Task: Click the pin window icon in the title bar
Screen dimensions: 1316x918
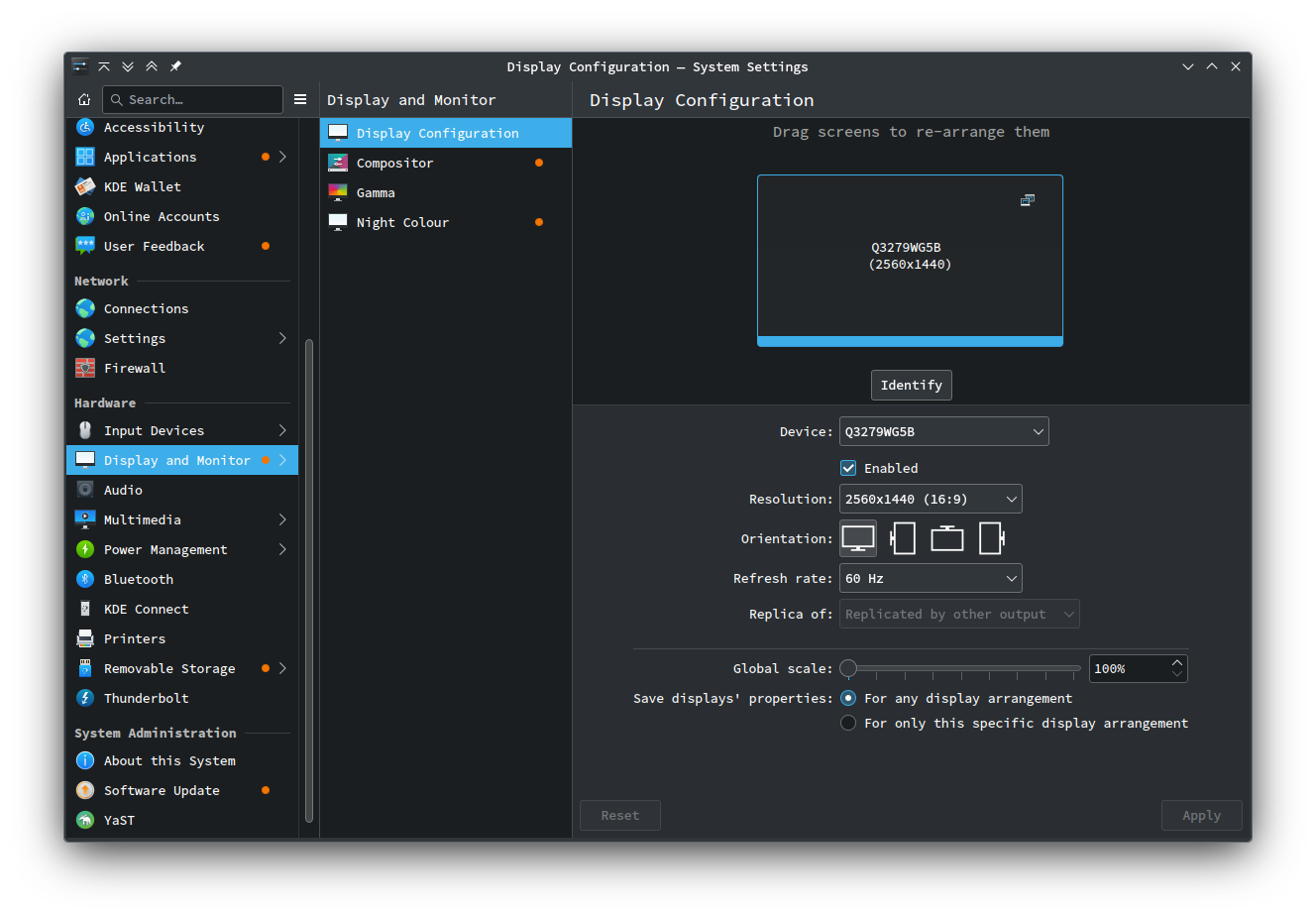Action: pos(175,66)
